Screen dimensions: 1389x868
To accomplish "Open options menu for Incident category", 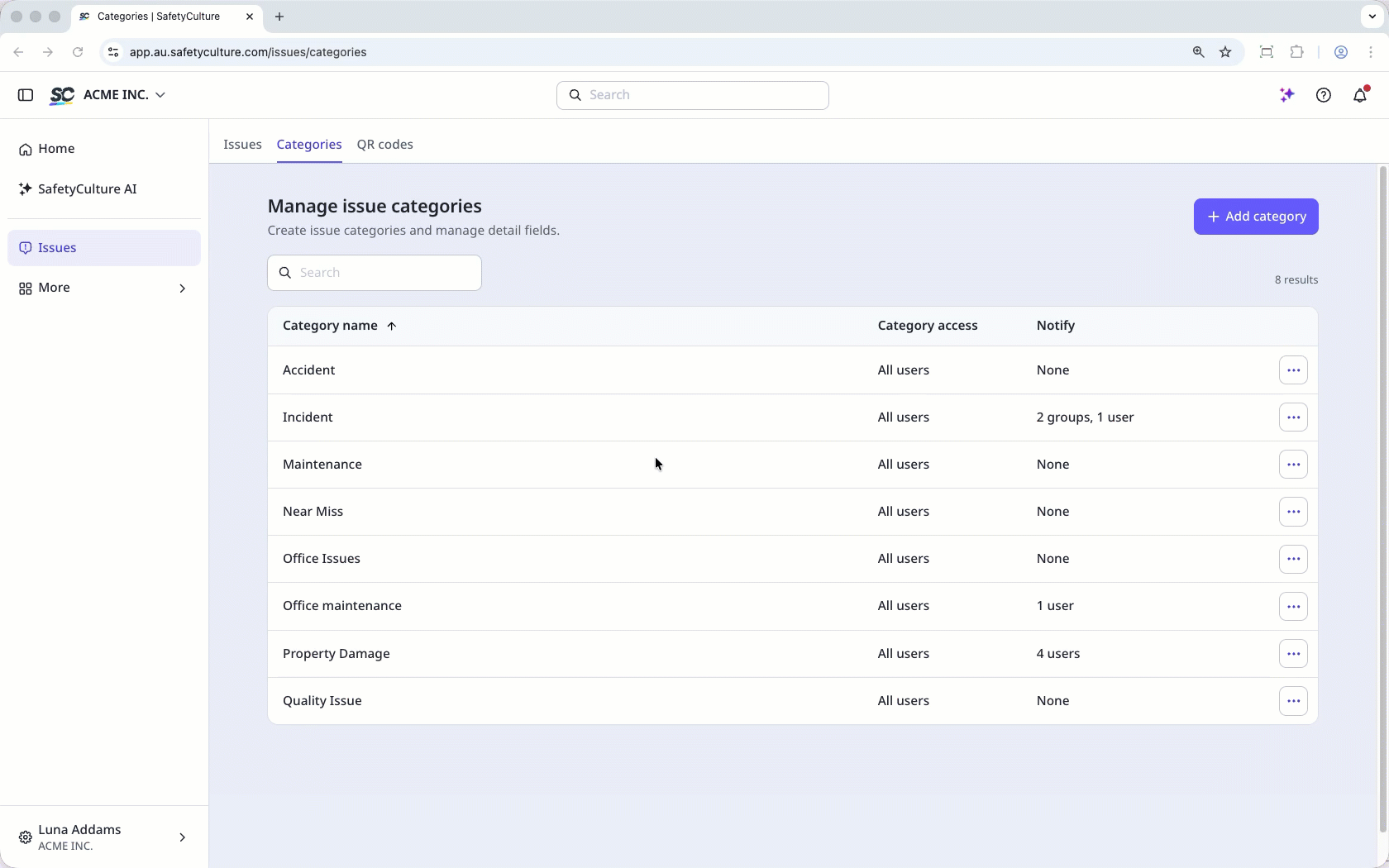I will tap(1293, 417).
